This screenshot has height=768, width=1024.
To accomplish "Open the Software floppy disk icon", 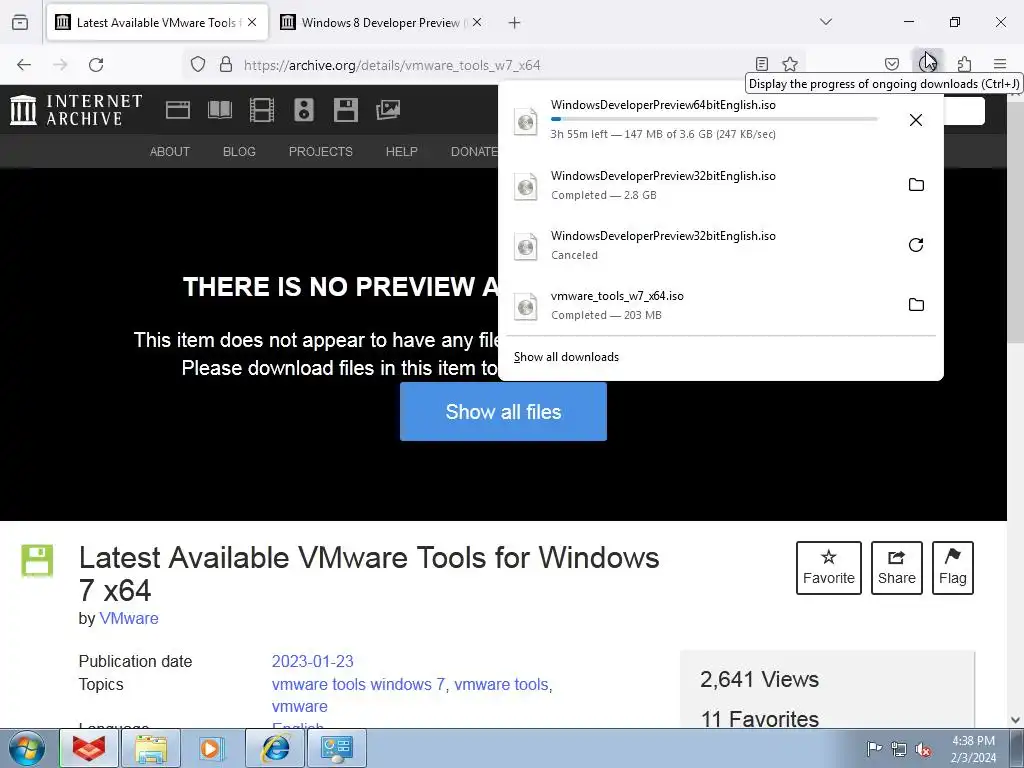I will click(x=345, y=110).
